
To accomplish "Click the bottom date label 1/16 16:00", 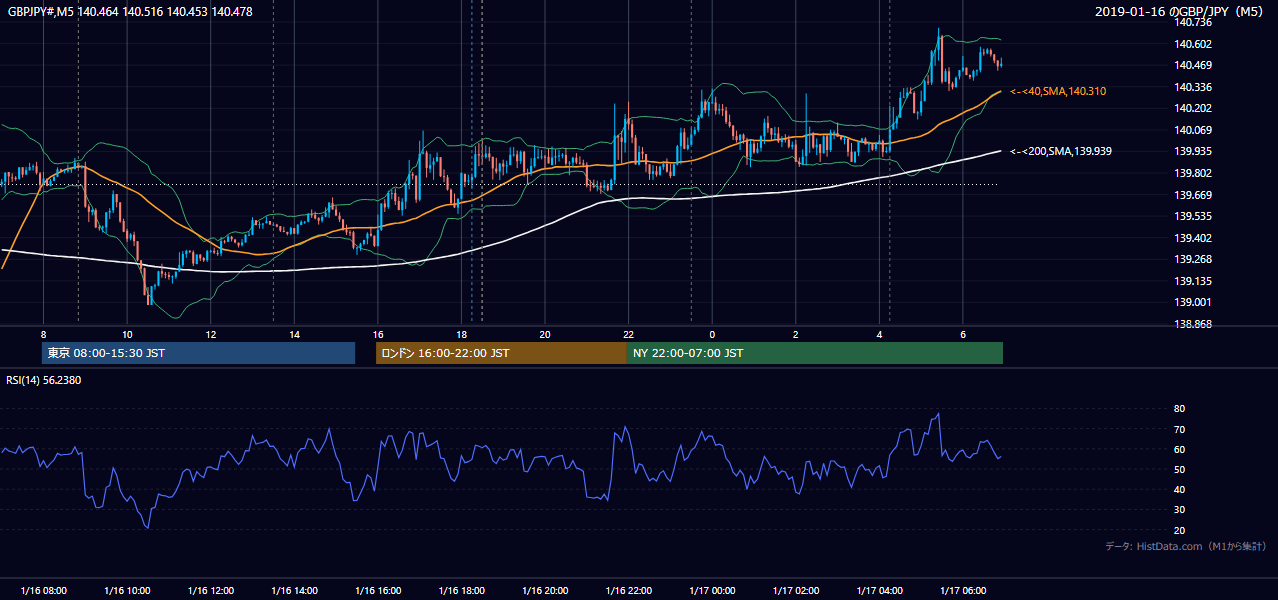I will pos(378,591).
